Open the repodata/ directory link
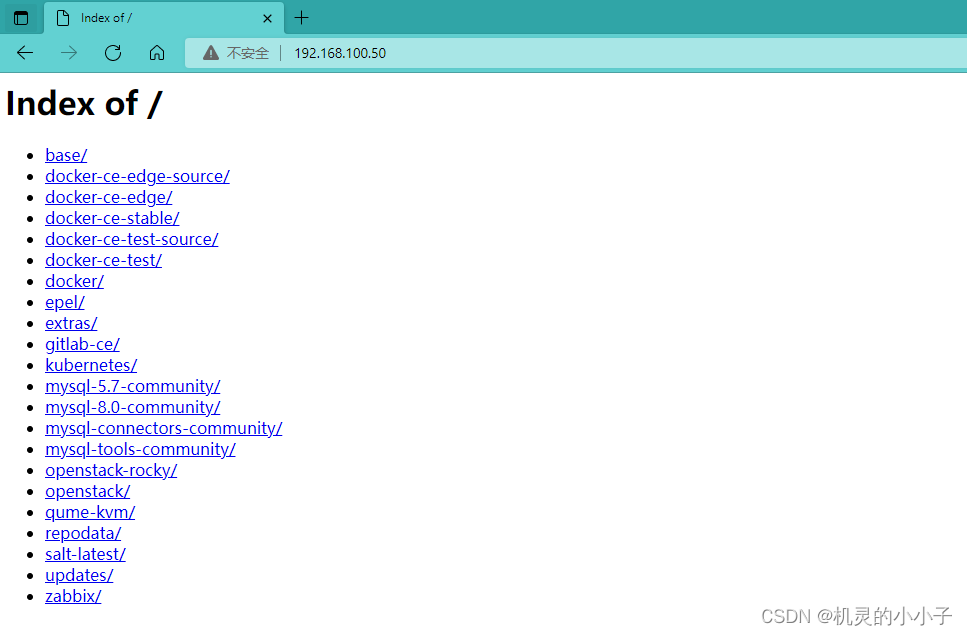The height and width of the screenshot is (635, 967). click(83, 533)
